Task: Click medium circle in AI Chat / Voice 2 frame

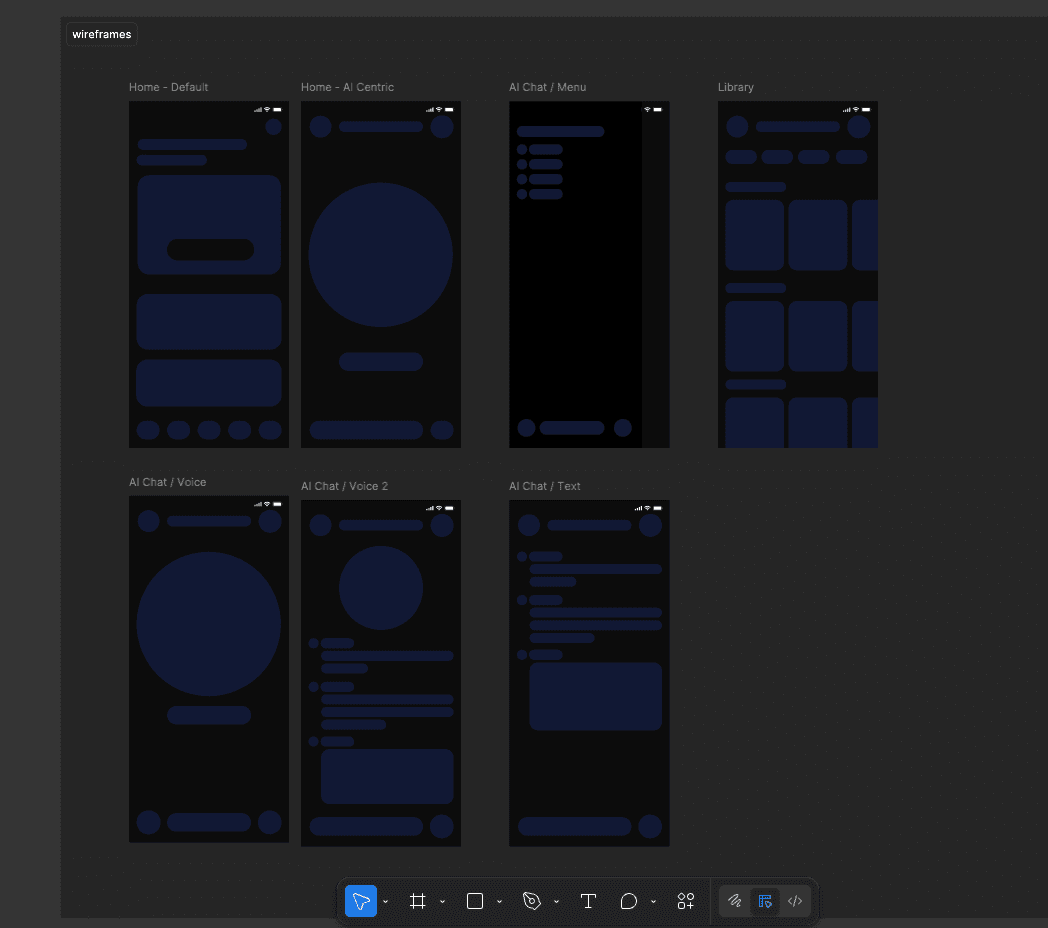Action: tap(381, 588)
